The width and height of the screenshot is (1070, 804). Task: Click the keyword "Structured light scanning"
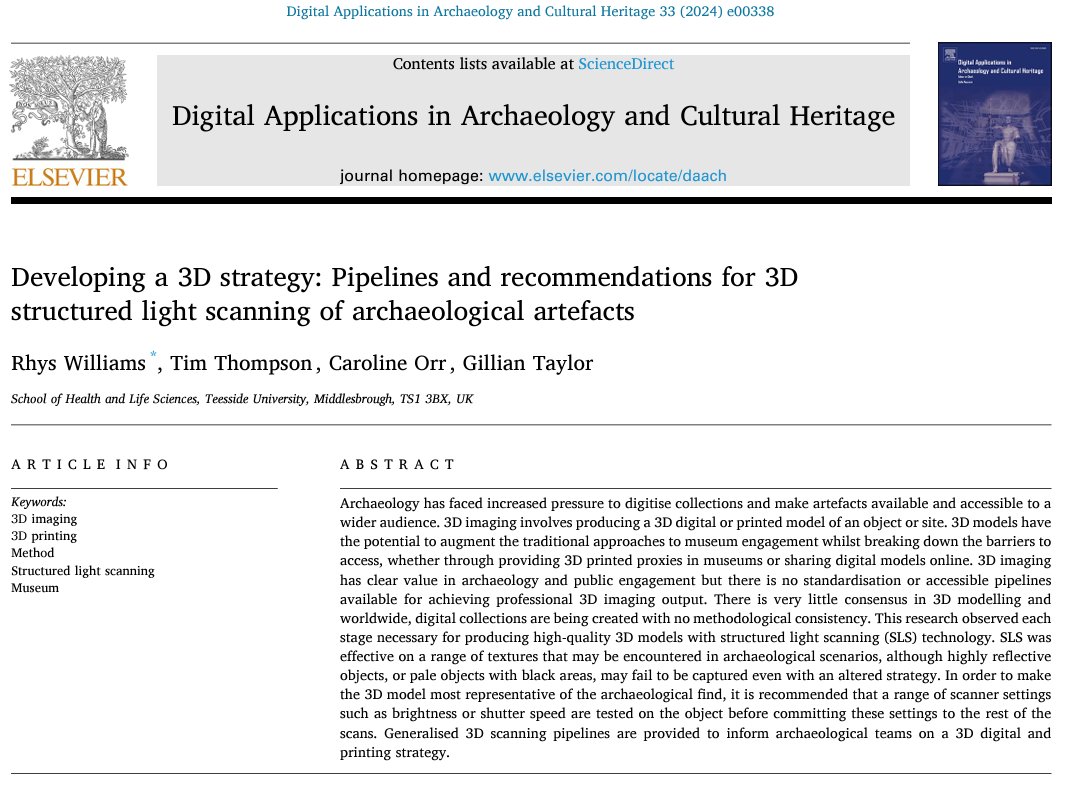point(83,571)
